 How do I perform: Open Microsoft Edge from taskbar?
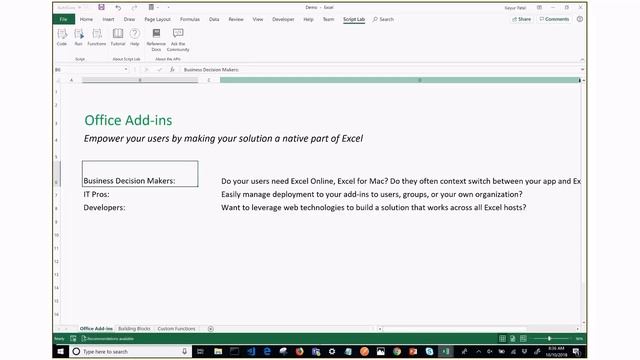[x=267, y=351]
